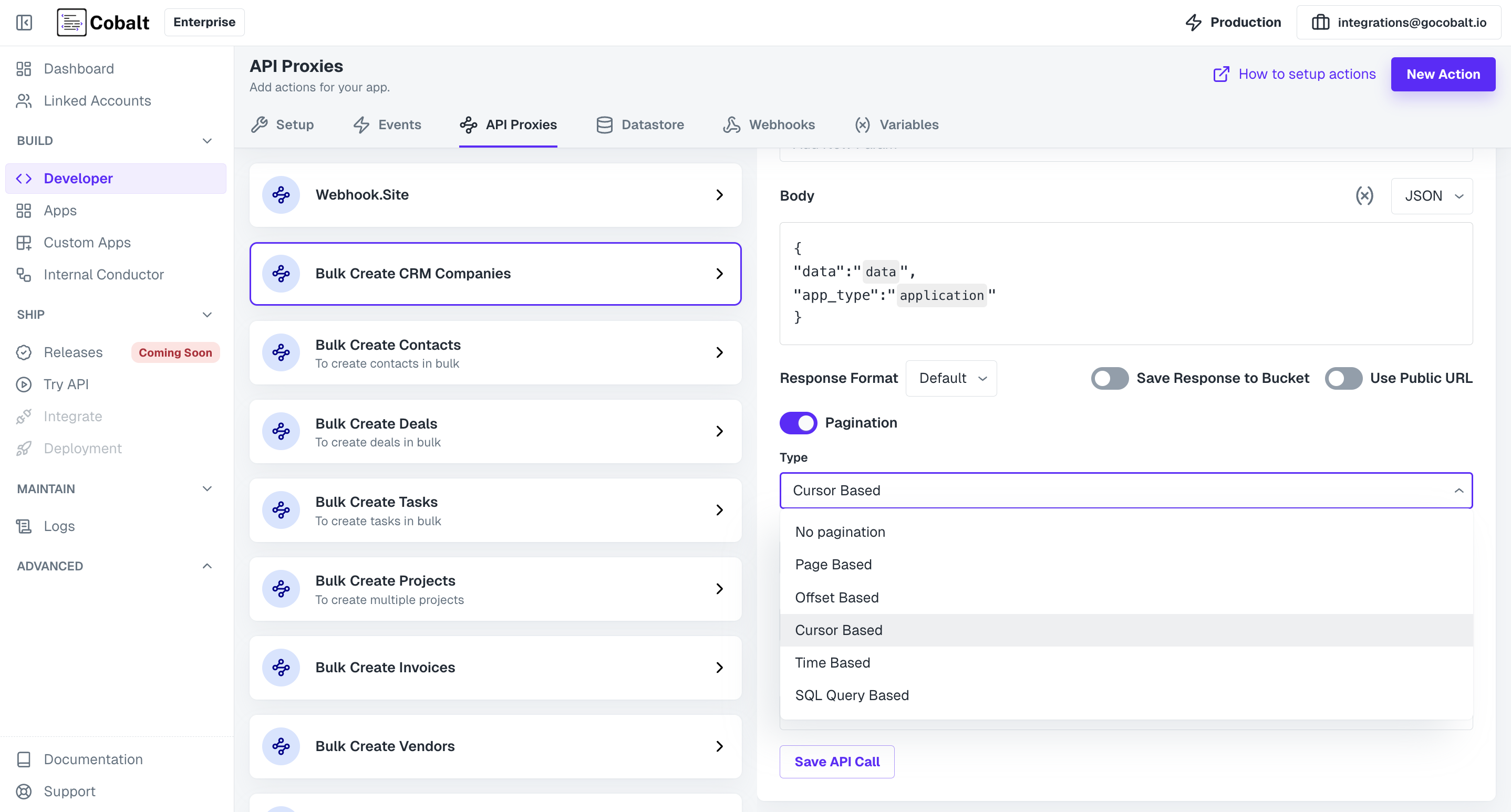Viewport: 1511px width, 812px height.
Task: Select Page Based pagination type
Action: click(x=833, y=564)
